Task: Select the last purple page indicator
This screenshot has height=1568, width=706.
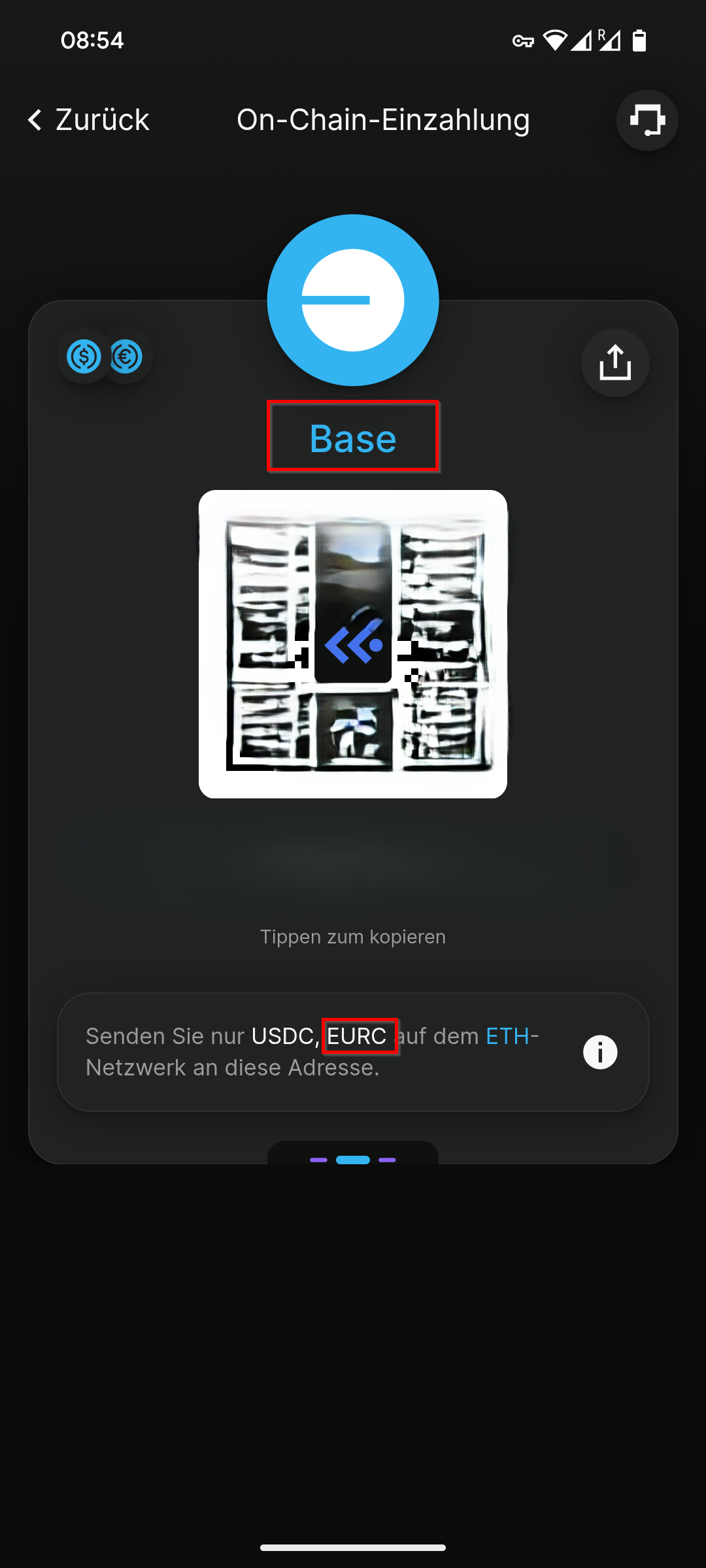Action: pyautogui.click(x=387, y=1160)
